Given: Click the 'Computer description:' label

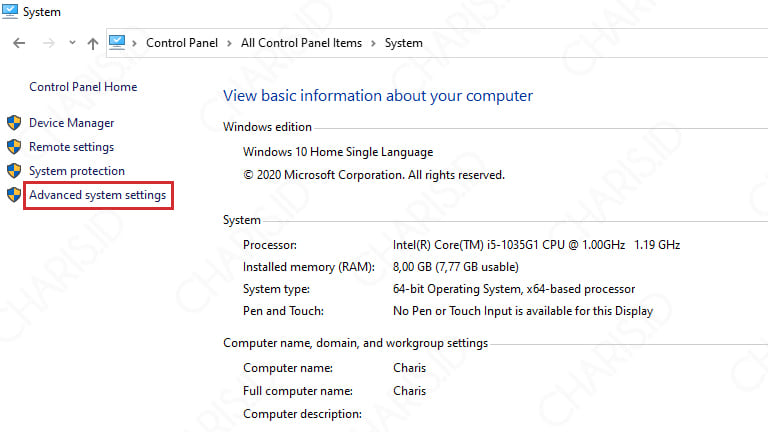Looking at the screenshot, I should coord(302,414).
